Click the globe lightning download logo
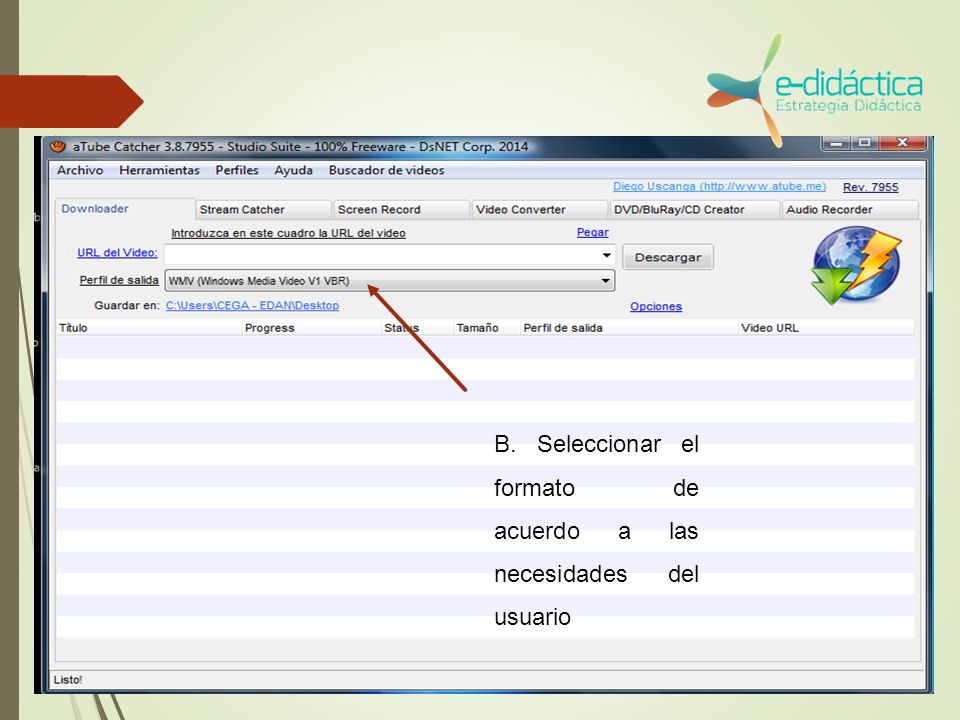This screenshot has height=720, width=960. [x=856, y=265]
